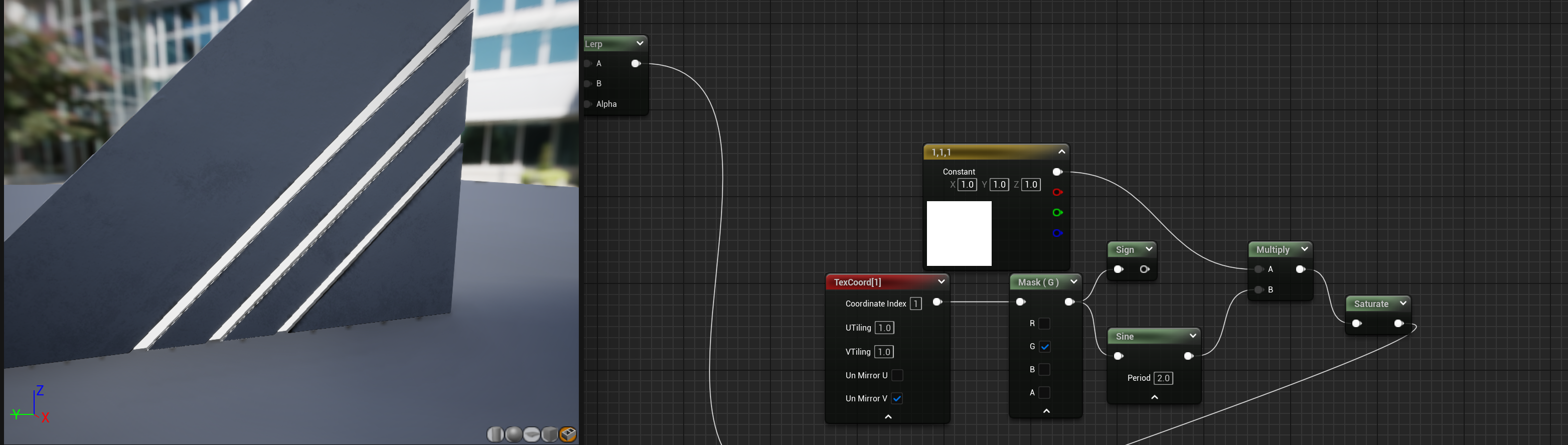Select the custom mesh preview icon
This screenshot has width=1568, height=445.
[568, 434]
